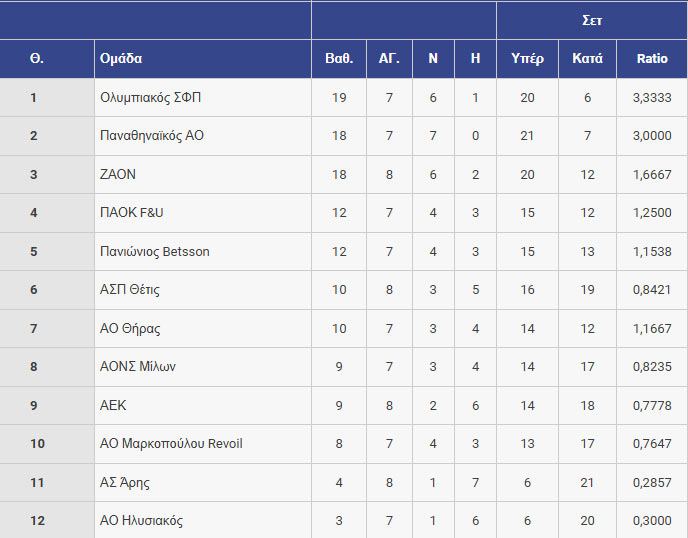Select the Κατά column header
The height and width of the screenshot is (538, 688).
(587, 59)
